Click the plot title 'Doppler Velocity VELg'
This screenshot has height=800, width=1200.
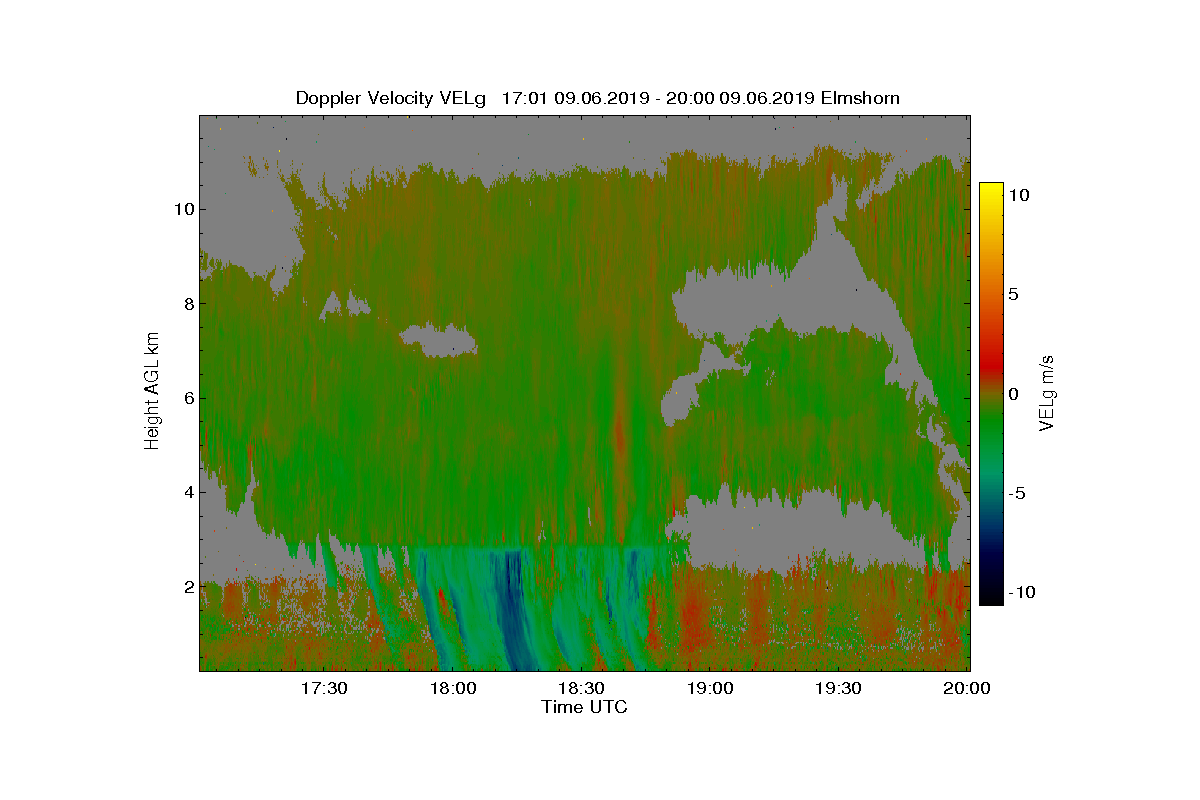tap(390, 98)
